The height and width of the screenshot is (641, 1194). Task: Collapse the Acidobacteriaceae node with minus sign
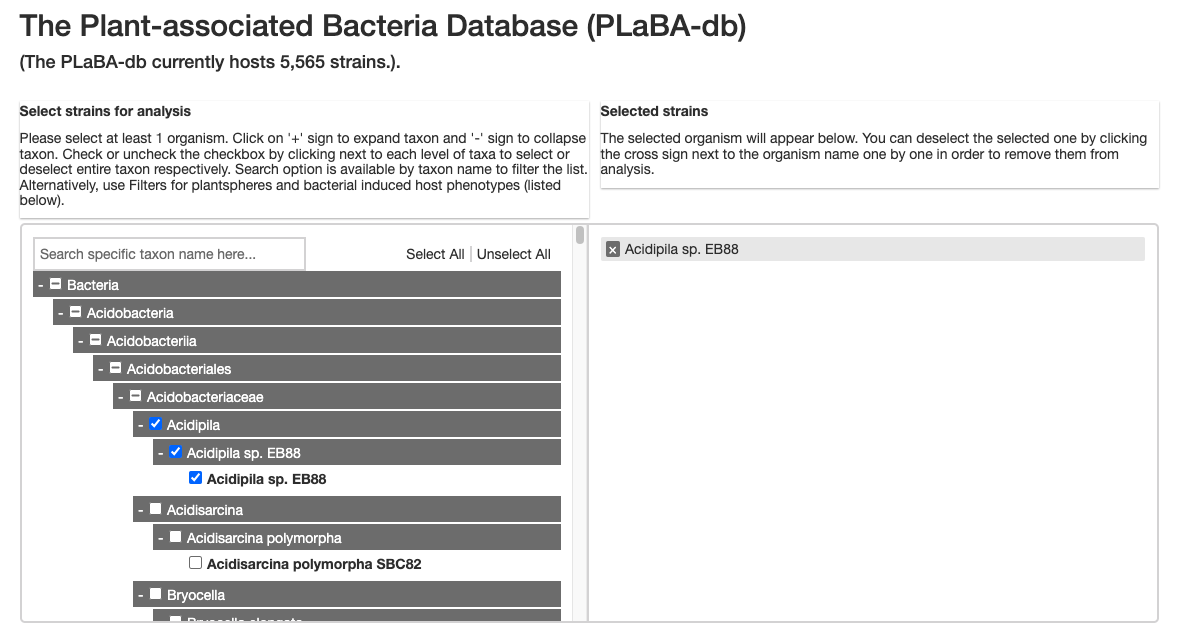(x=121, y=398)
